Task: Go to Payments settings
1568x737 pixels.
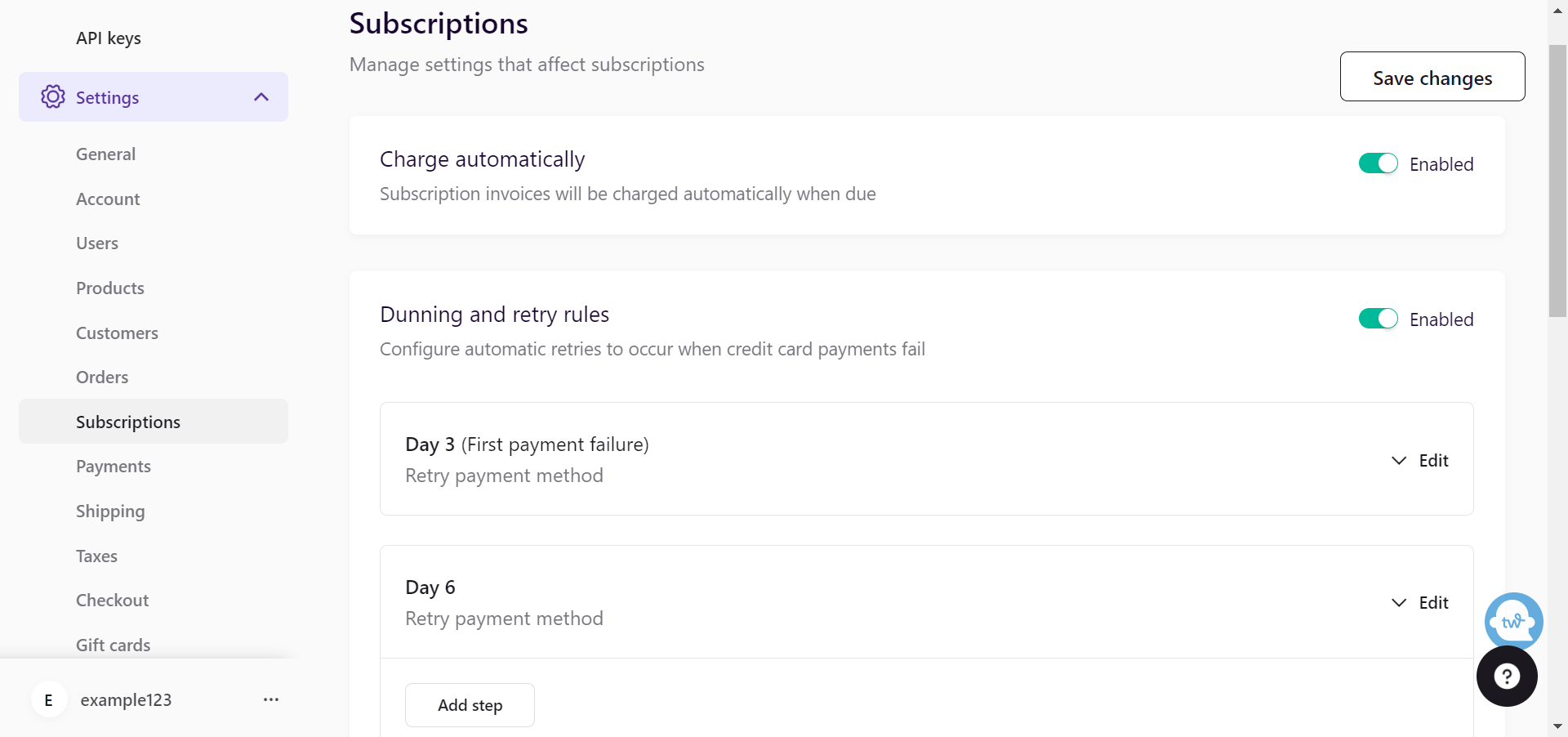Action: (x=114, y=467)
